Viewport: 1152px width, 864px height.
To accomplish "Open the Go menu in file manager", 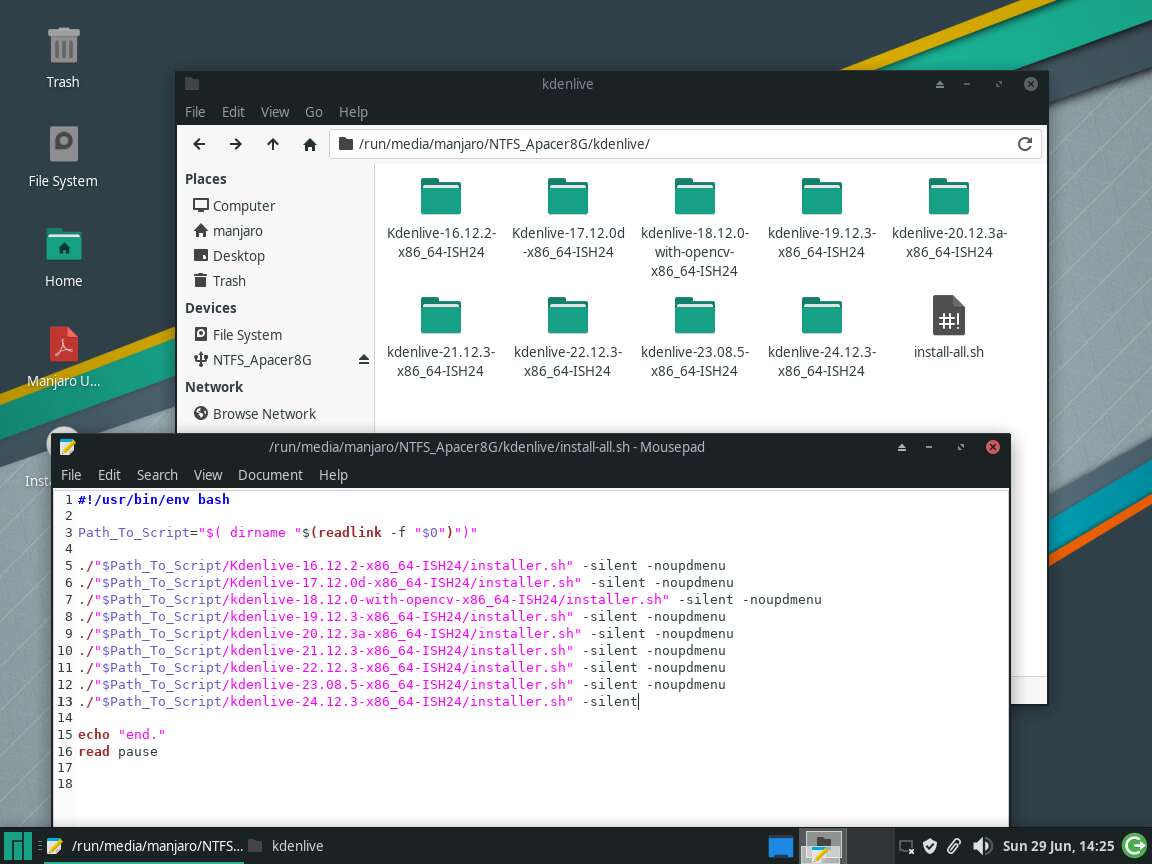I will coord(314,112).
